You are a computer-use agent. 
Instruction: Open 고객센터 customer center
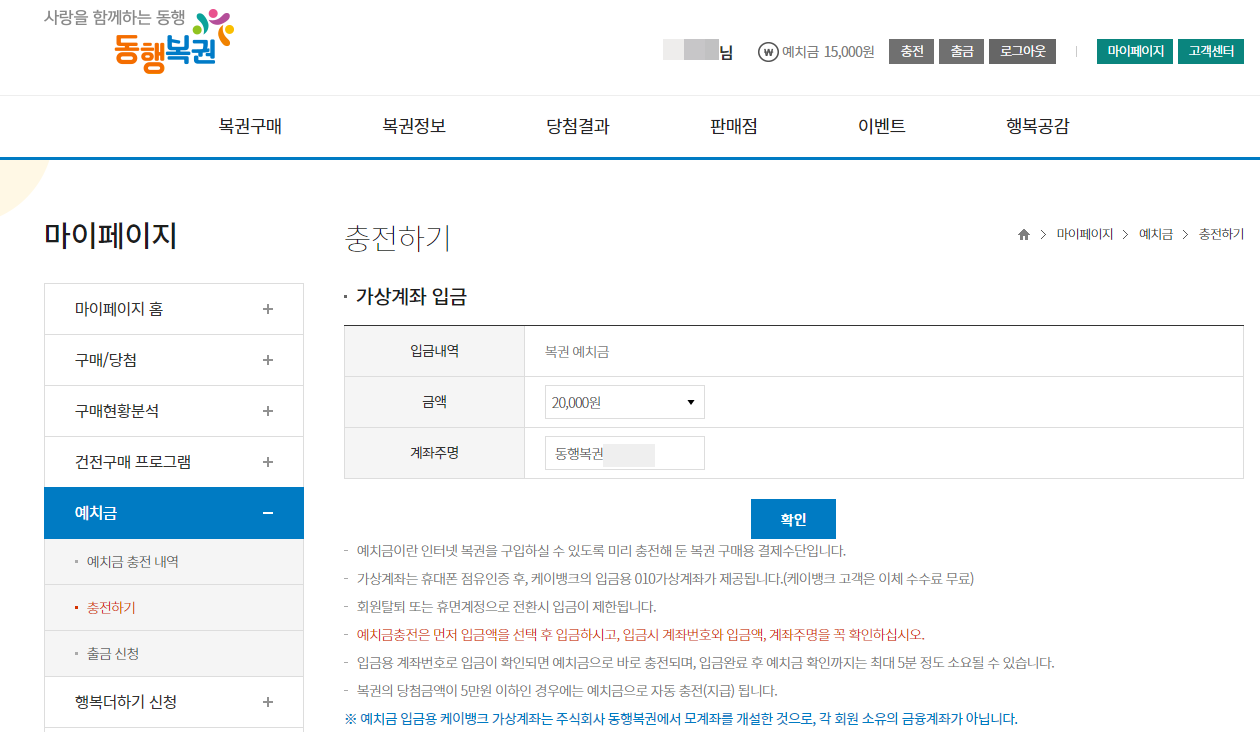click(x=1211, y=50)
